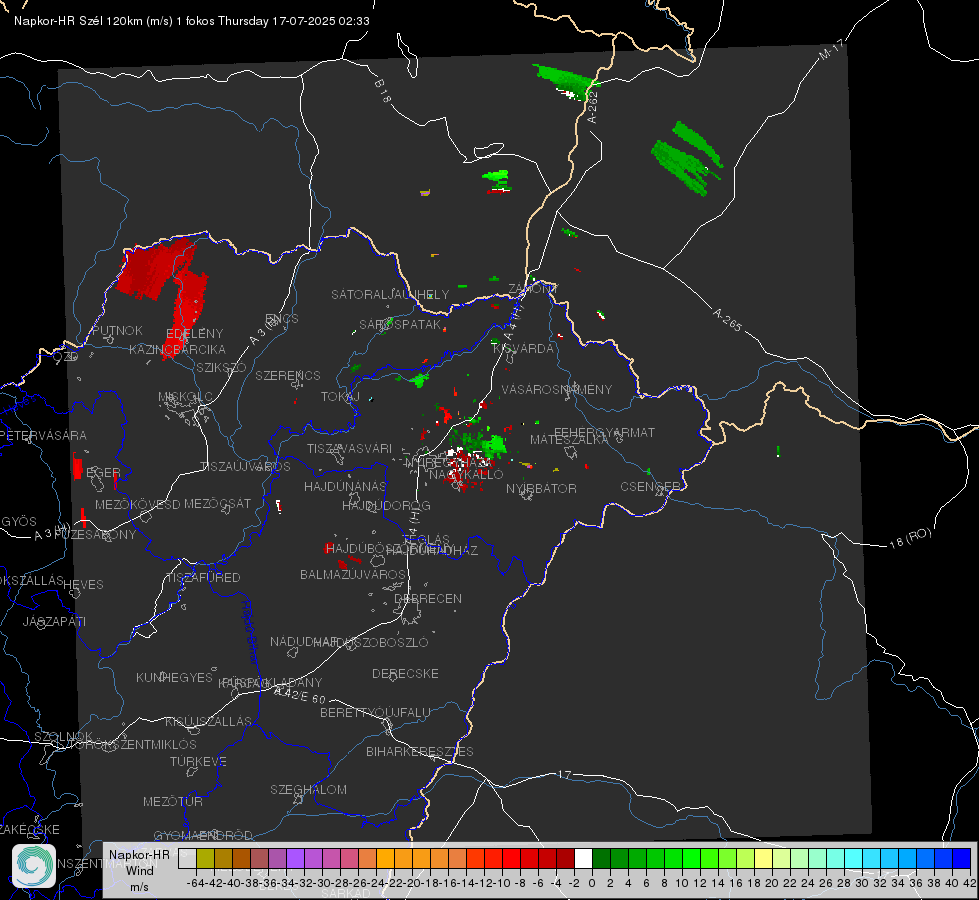
Task: Click the TISZAVASVÁRI town label
Action: coord(350,448)
